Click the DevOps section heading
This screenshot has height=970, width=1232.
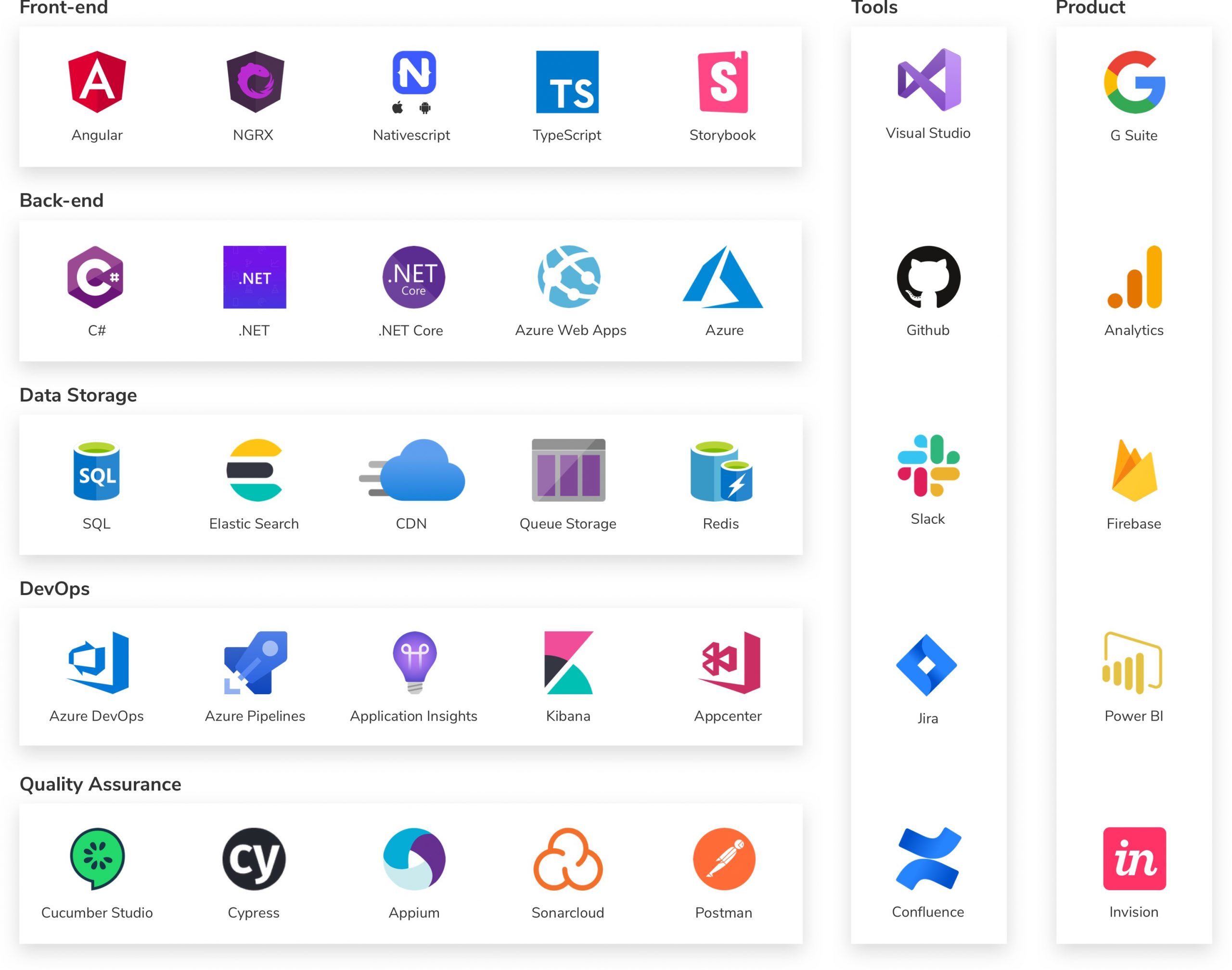[x=54, y=588]
